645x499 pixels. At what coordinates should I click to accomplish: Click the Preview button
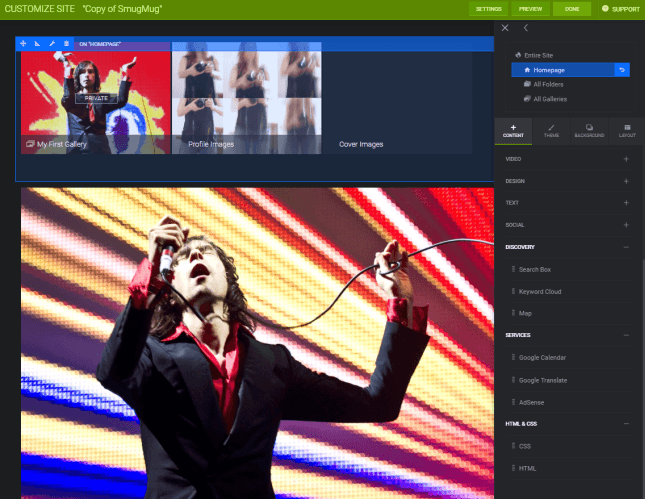coord(530,9)
